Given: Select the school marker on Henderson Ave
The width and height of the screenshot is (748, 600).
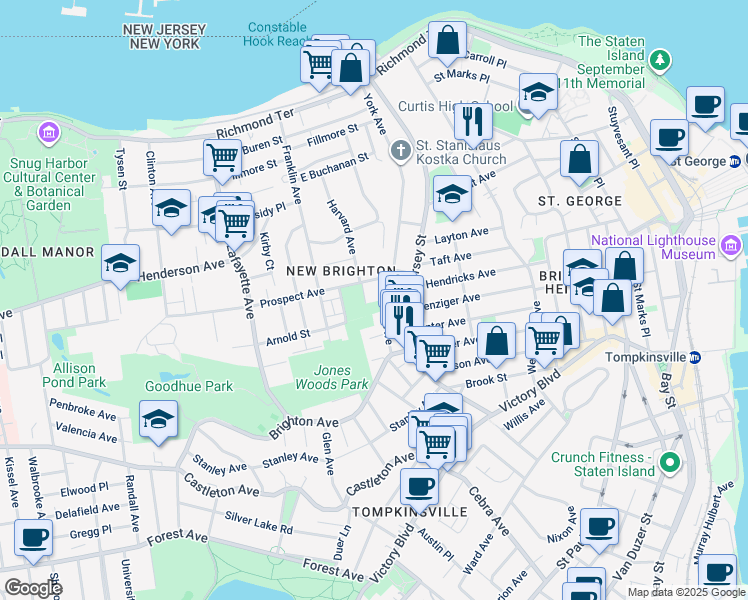Looking at the screenshot, I should point(121,263).
